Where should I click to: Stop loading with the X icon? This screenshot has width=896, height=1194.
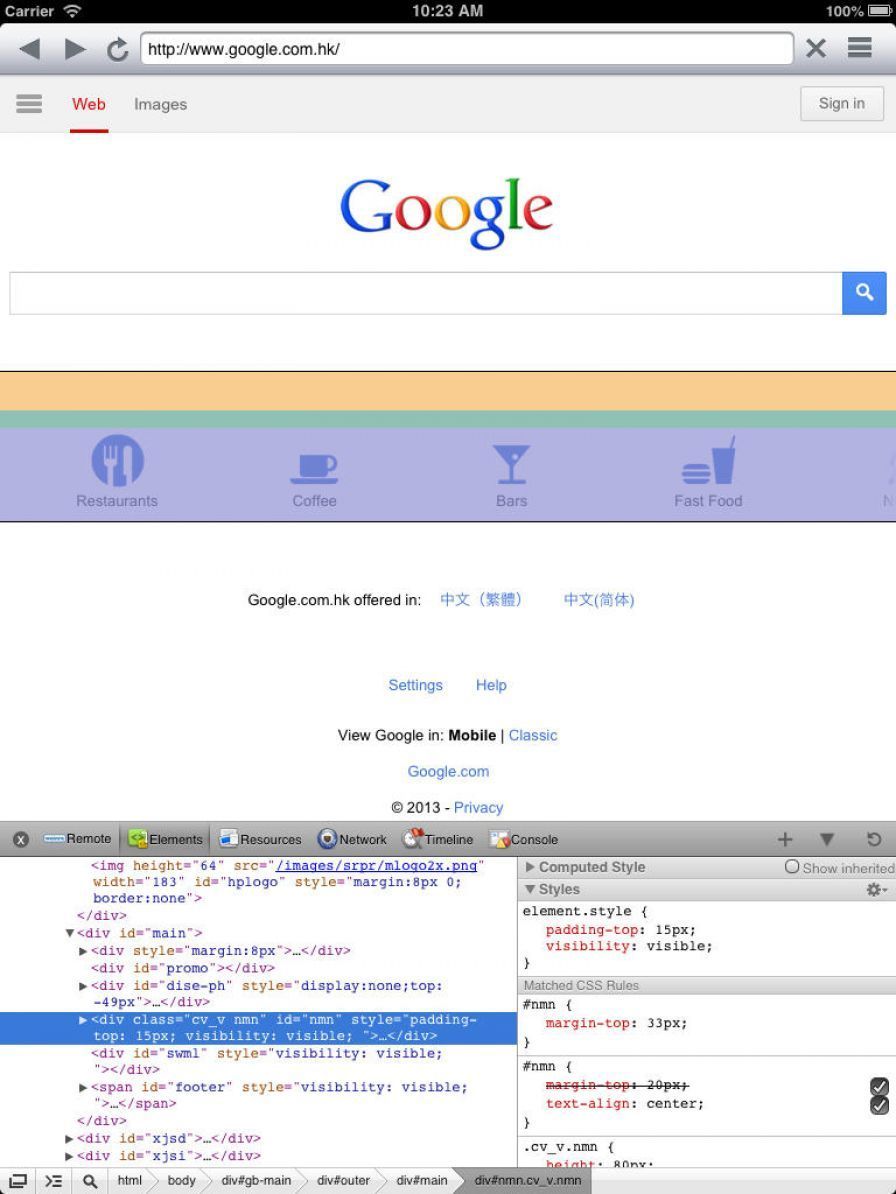pyautogui.click(x=816, y=48)
